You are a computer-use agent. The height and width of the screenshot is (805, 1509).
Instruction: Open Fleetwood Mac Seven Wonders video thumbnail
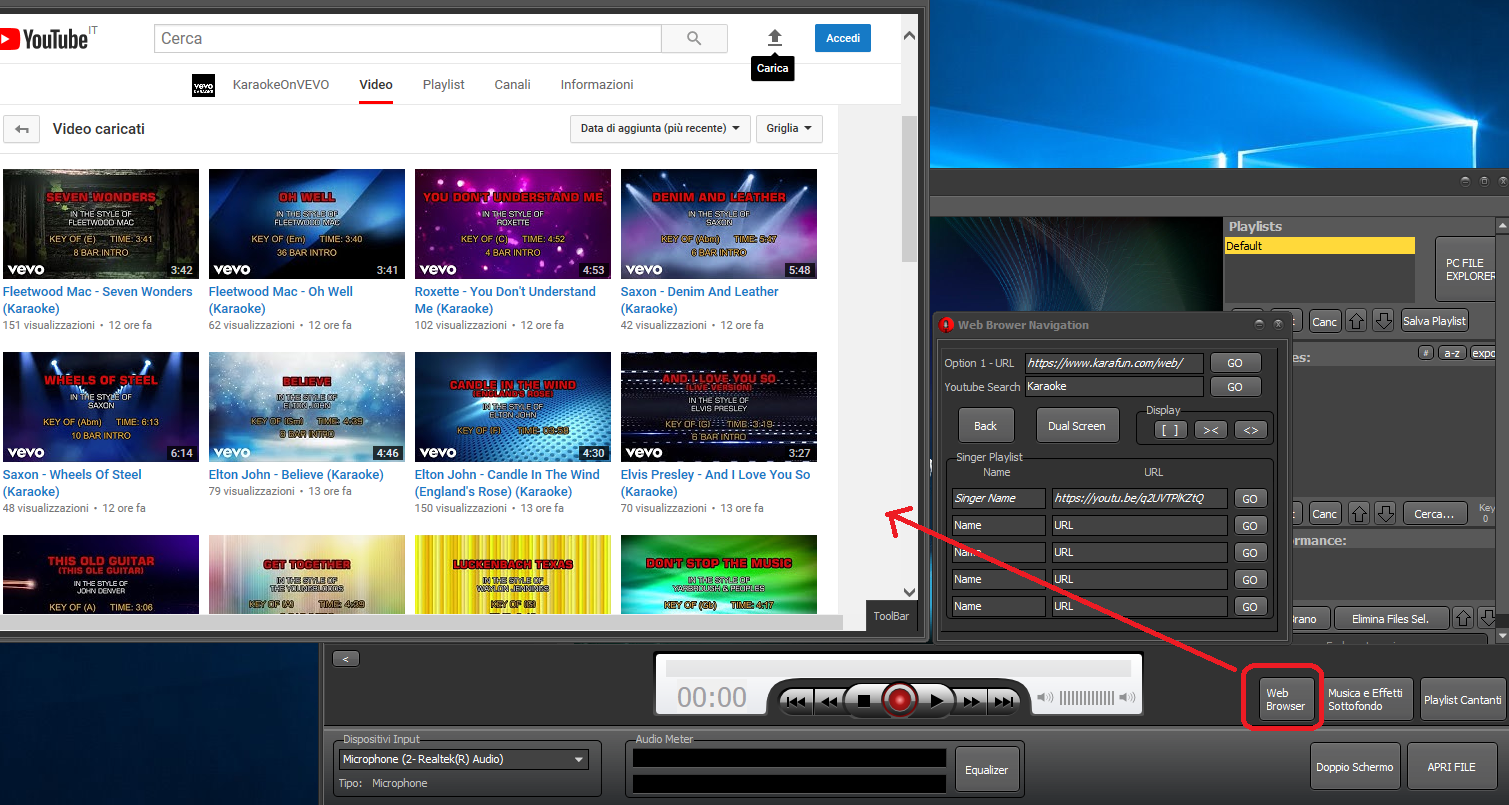tap(101, 224)
